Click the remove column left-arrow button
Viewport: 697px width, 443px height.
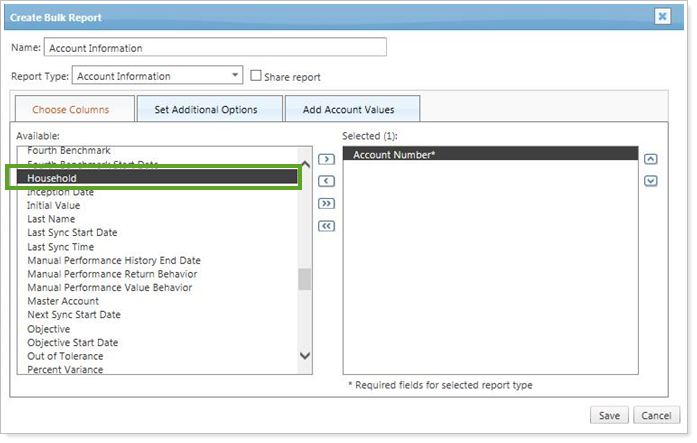[x=326, y=181]
